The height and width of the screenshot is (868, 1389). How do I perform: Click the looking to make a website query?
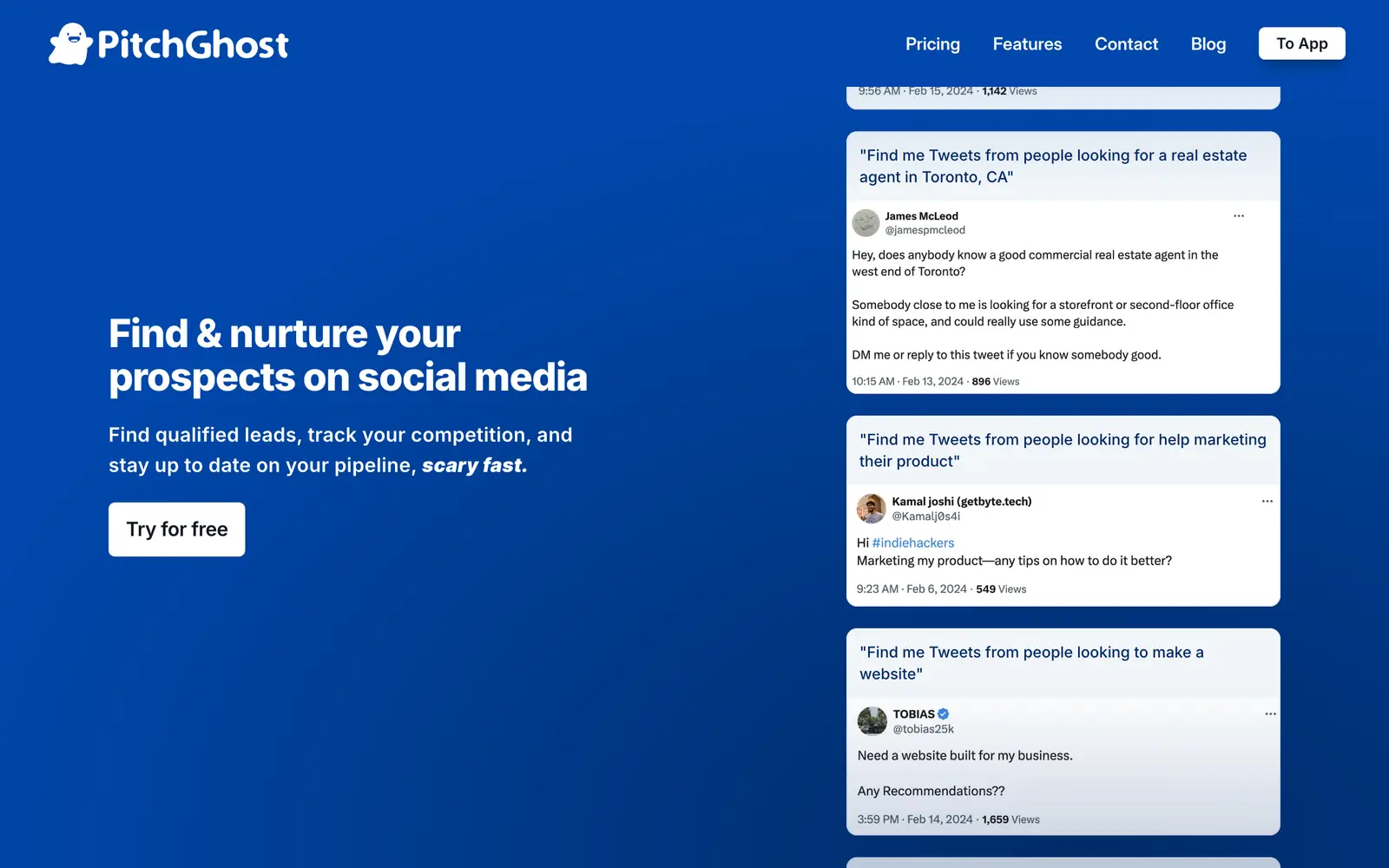(1031, 663)
